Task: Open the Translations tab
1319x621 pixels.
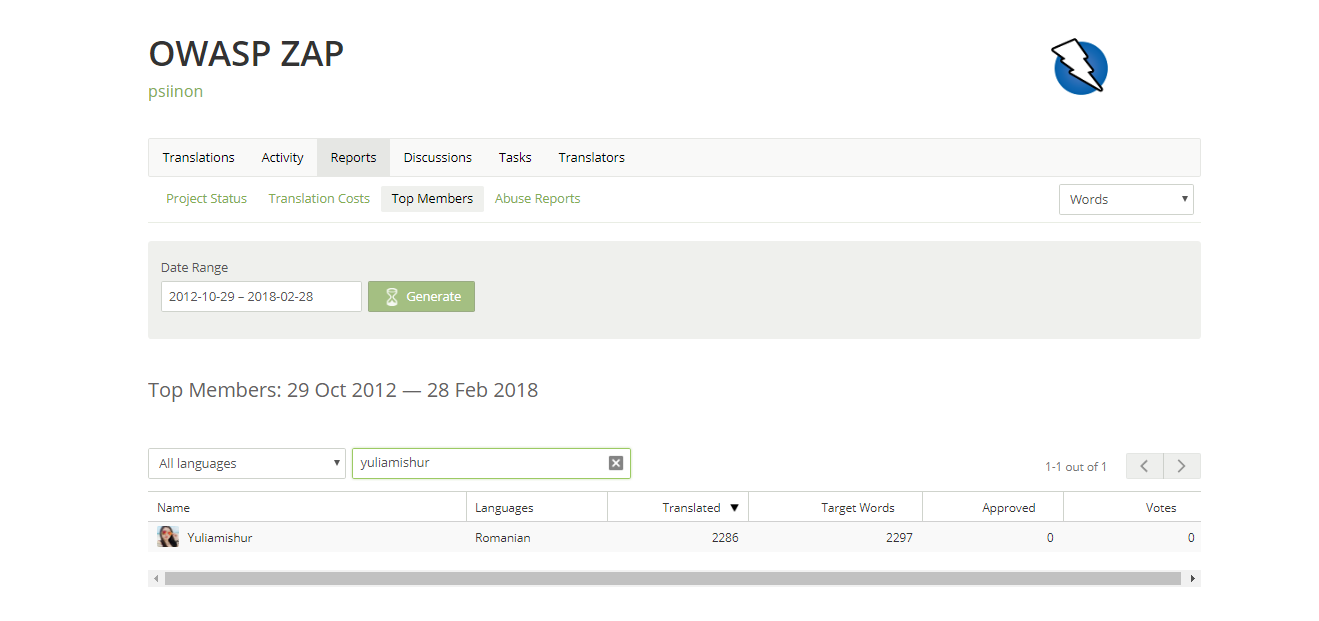Action: point(198,157)
